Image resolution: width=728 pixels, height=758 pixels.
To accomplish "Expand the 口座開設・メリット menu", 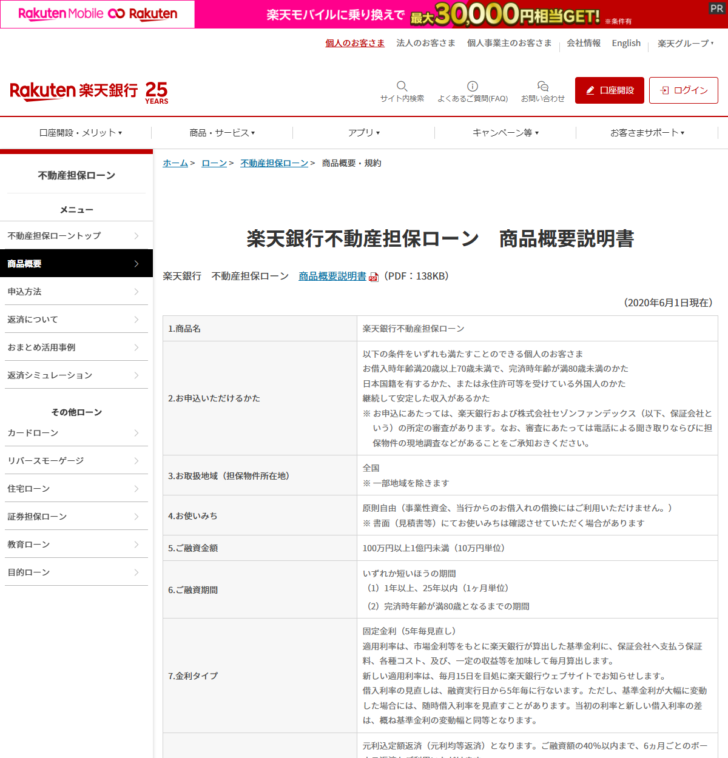I will (x=80, y=132).
